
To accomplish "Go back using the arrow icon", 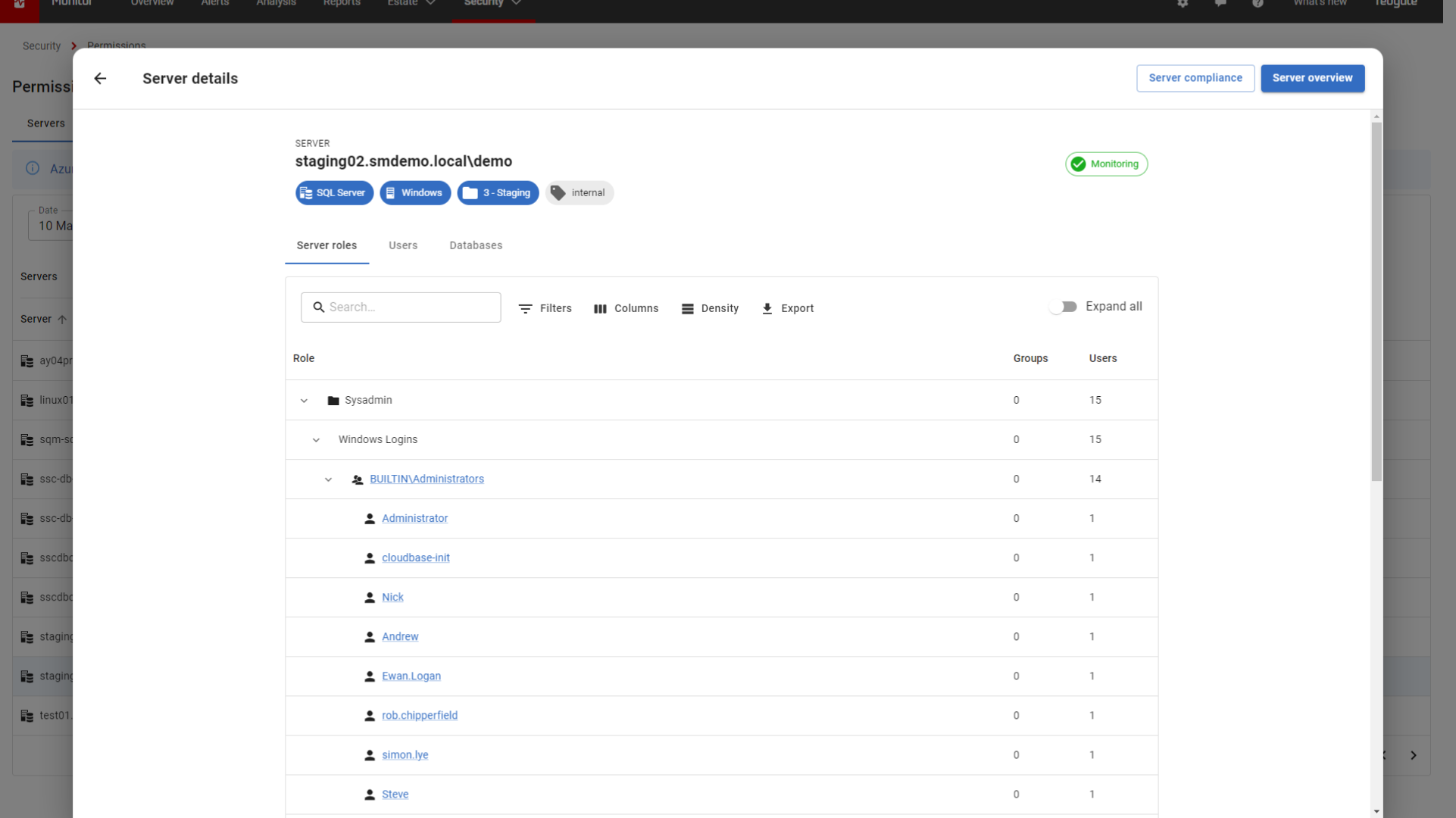I will tap(100, 78).
